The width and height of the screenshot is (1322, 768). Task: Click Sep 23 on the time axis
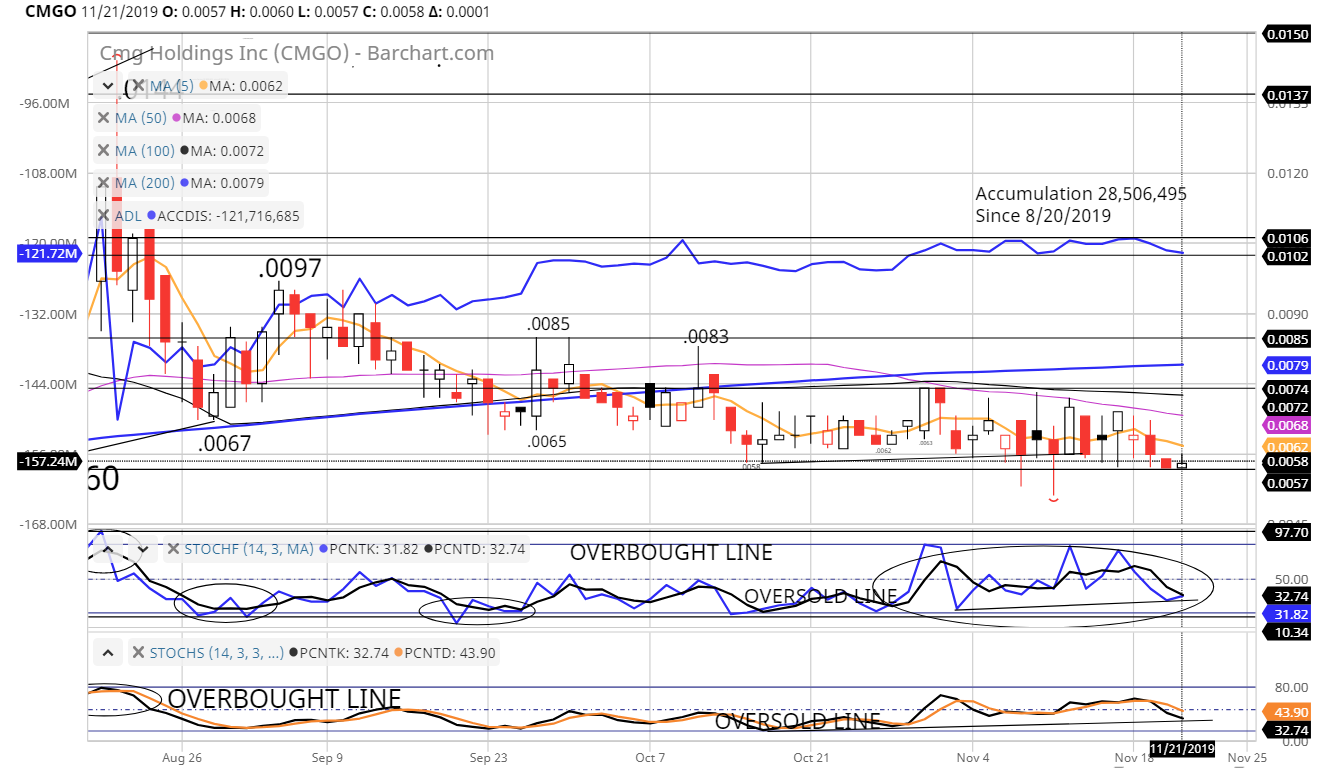click(488, 758)
